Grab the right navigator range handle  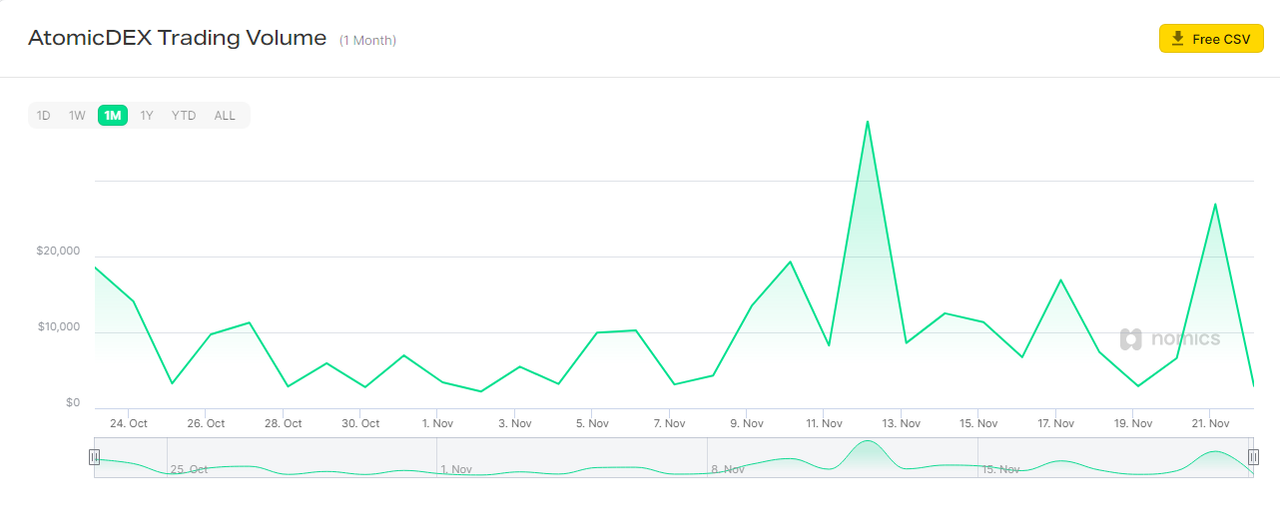[1252, 457]
